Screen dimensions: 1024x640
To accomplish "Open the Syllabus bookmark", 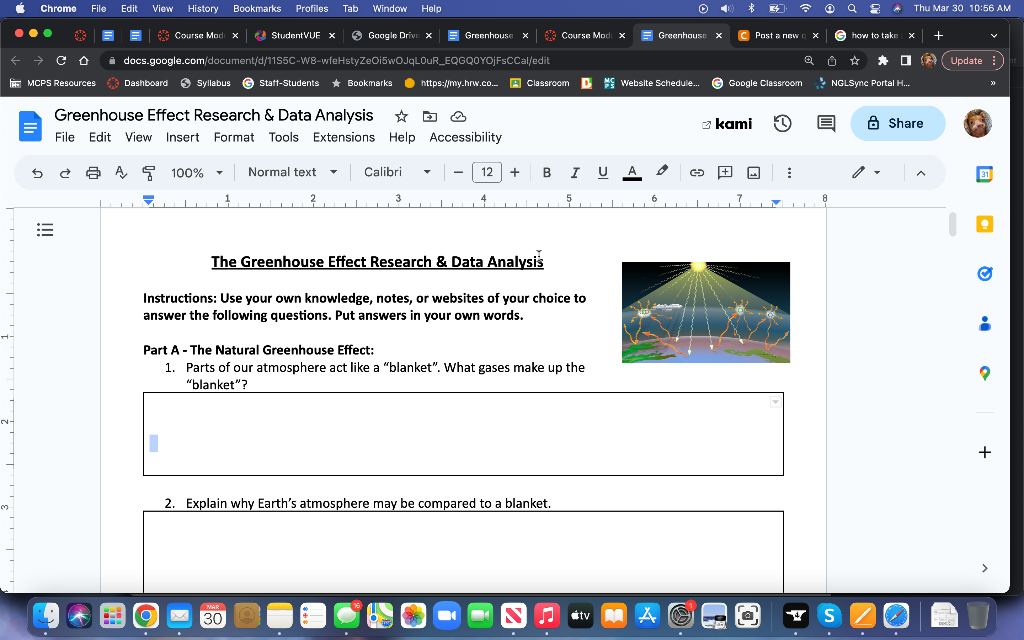I will [x=205, y=83].
